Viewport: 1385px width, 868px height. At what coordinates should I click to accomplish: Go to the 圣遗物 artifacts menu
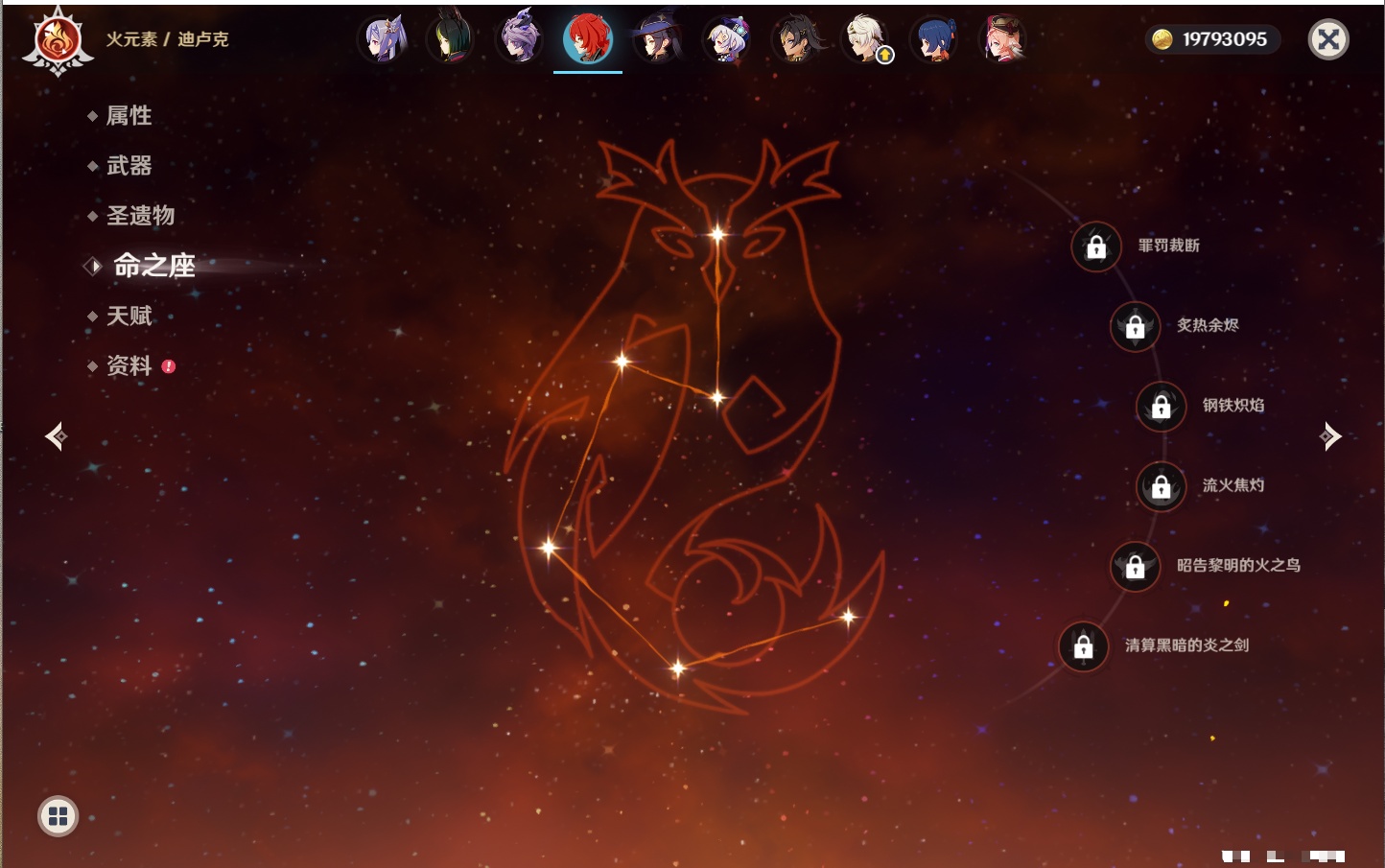pos(140,216)
